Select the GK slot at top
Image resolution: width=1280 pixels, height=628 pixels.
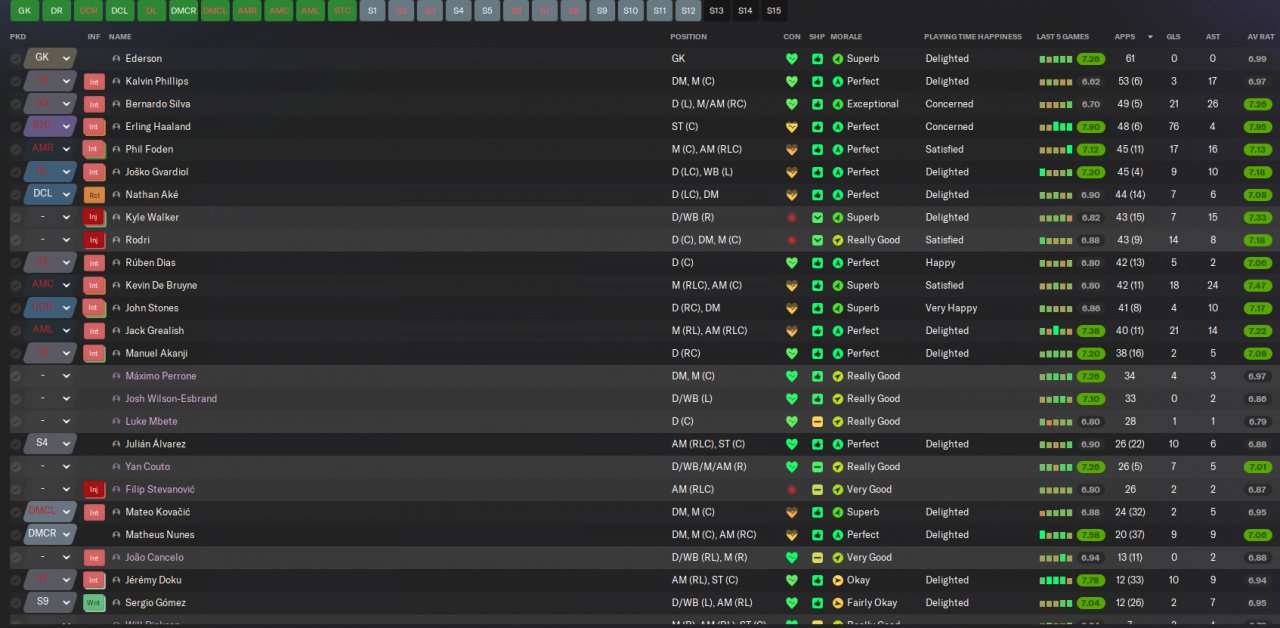click(x=25, y=11)
